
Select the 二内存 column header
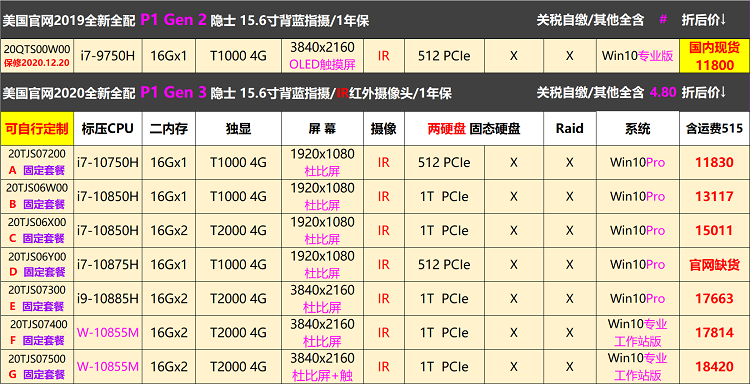pyautogui.click(x=169, y=128)
